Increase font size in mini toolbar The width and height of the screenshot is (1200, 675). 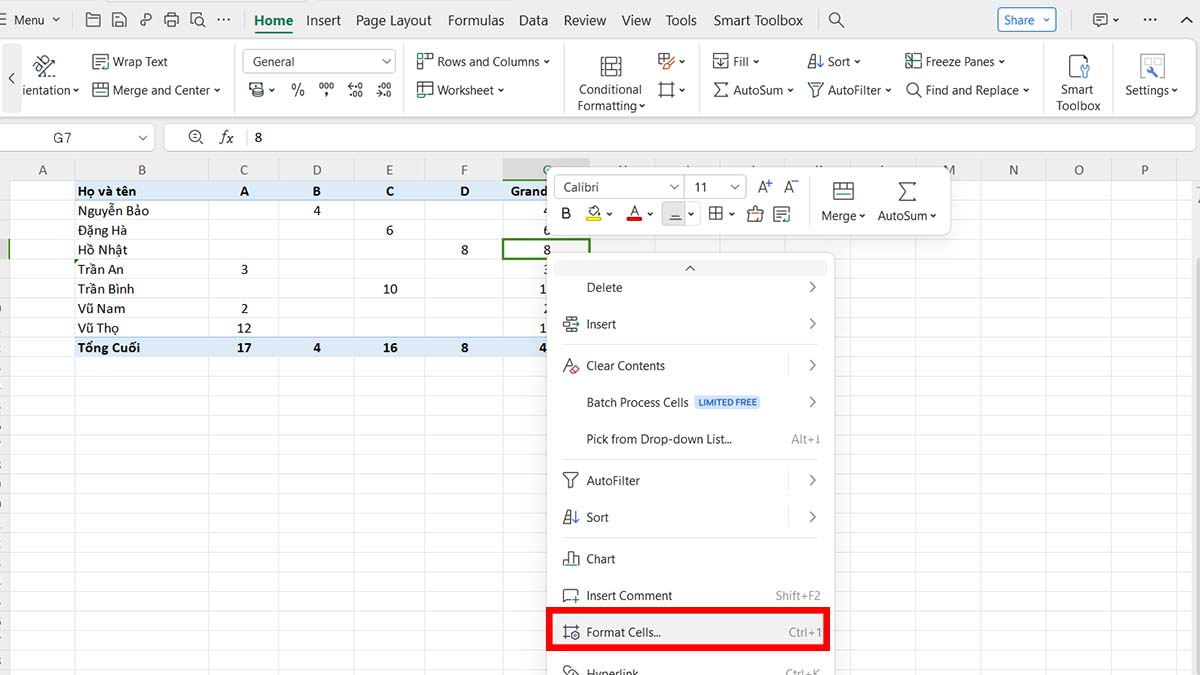(765, 187)
